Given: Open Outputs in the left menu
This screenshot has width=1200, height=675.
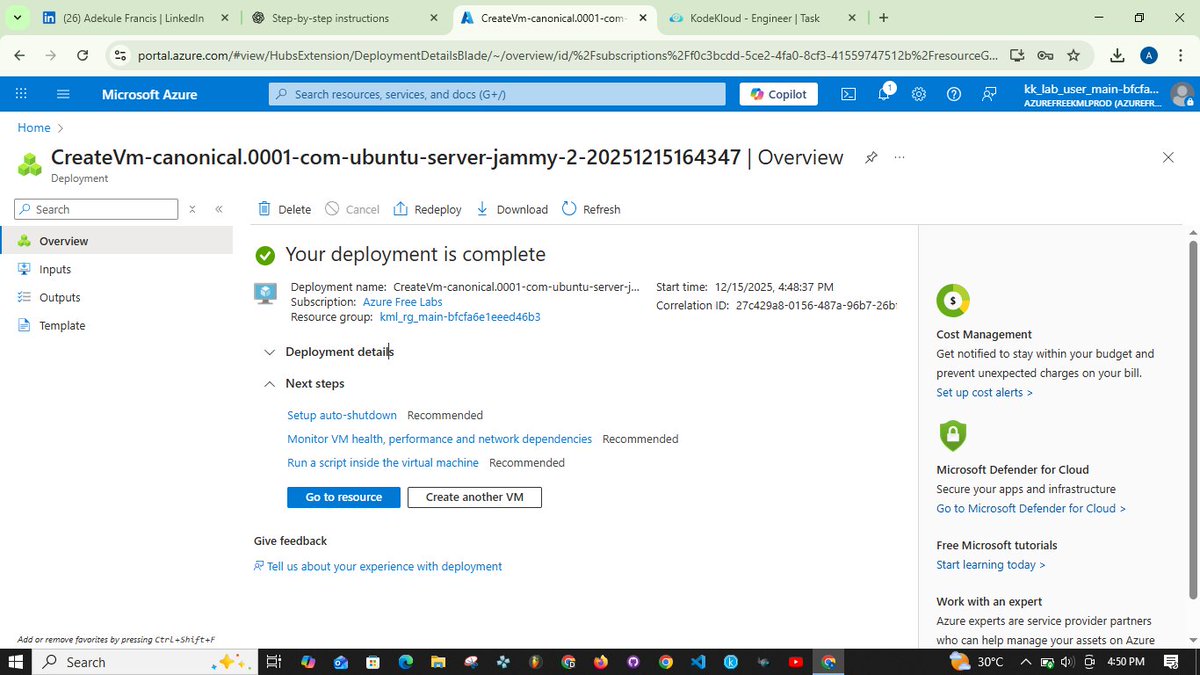Looking at the screenshot, I should coord(116,297).
